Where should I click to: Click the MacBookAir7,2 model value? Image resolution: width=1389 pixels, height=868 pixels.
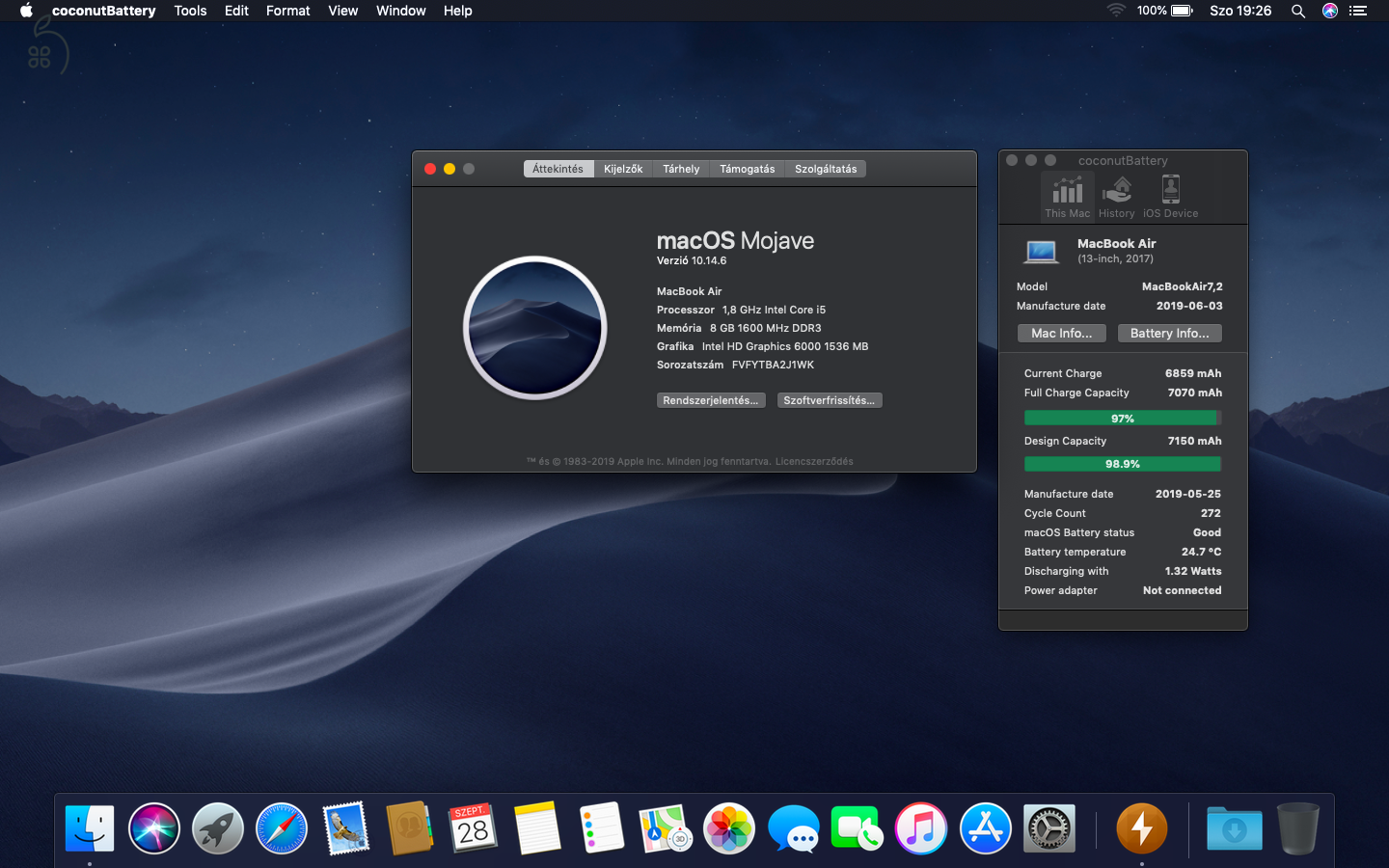pos(1182,286)
